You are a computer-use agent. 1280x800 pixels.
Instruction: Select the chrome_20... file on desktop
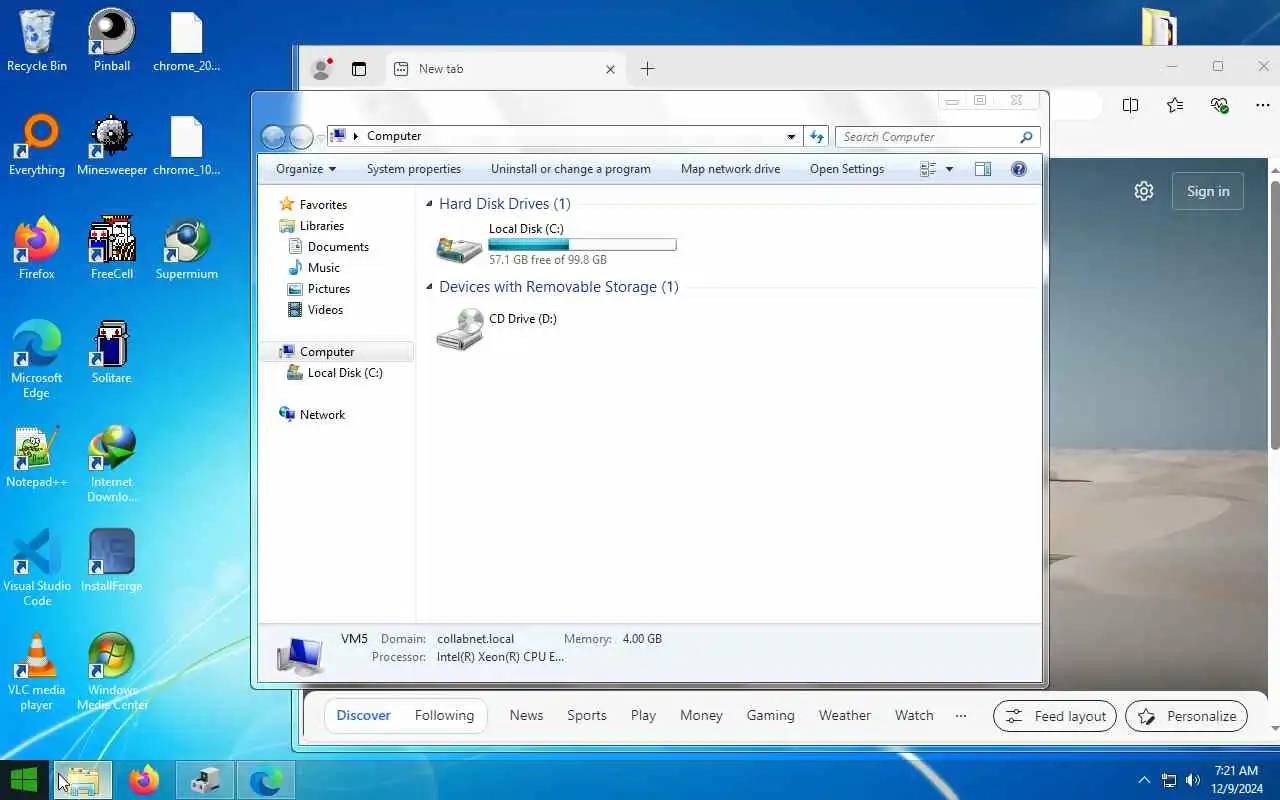point(187,41)
